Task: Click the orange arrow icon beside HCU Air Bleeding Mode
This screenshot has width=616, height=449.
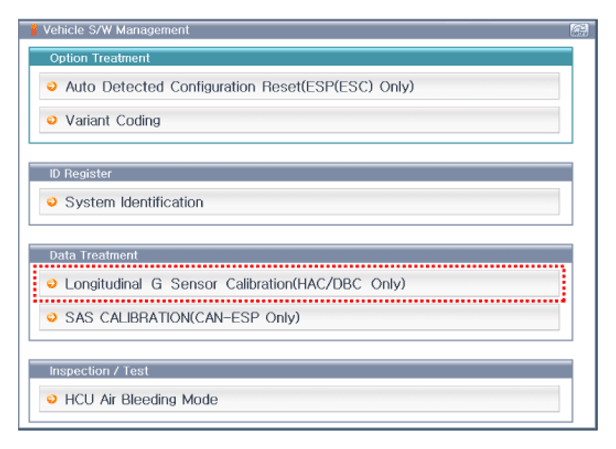Action: [52, 399]
